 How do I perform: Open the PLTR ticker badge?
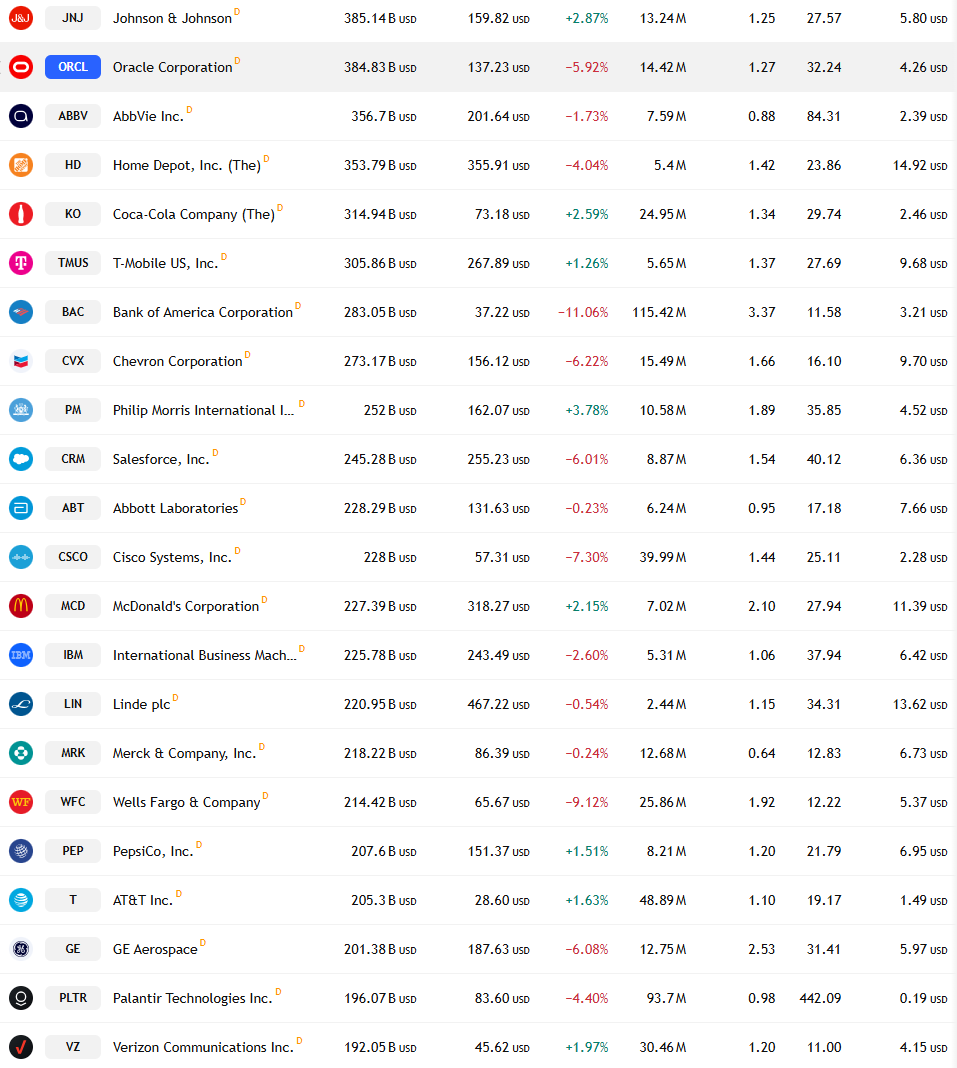(73, 998)
